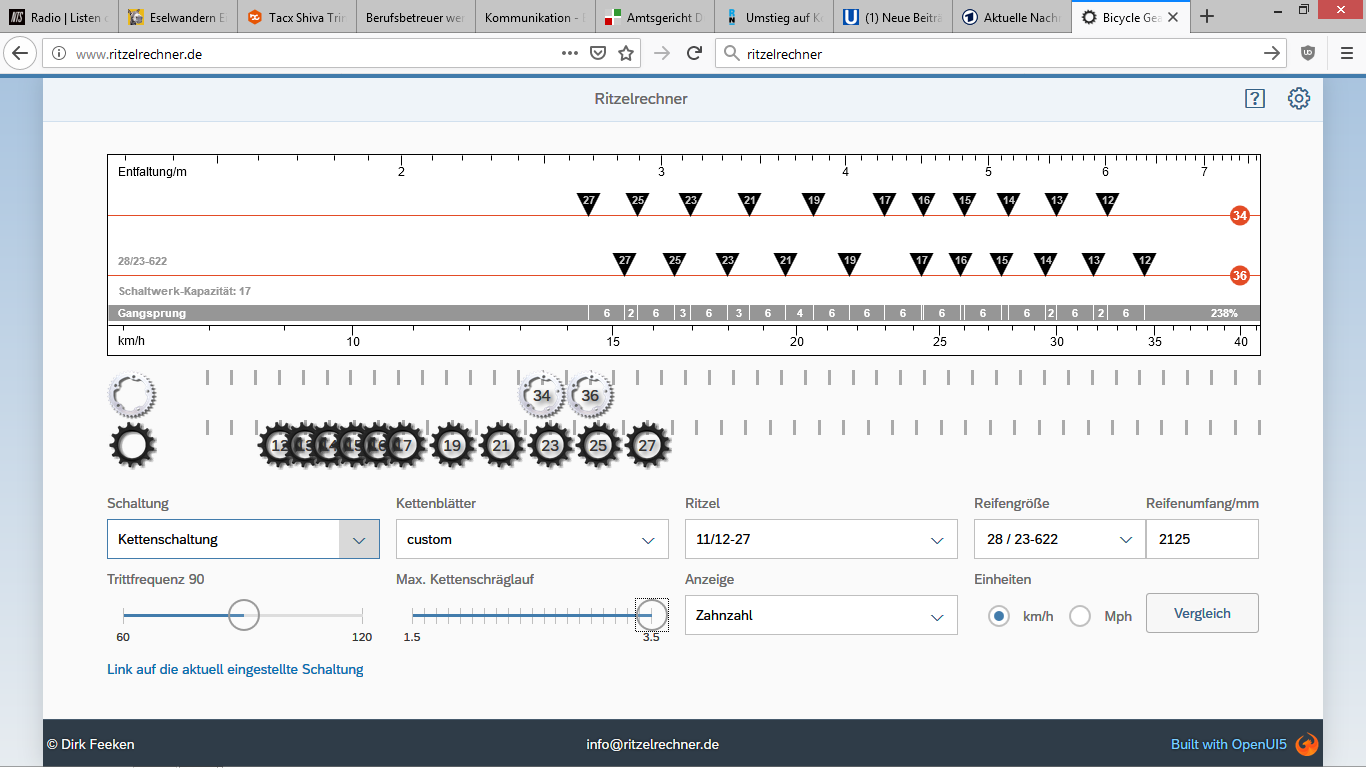This screenshot has width=1366, height=768.
Task: Select the 27-tooth sprocket icon
Action: coord(647,446)
